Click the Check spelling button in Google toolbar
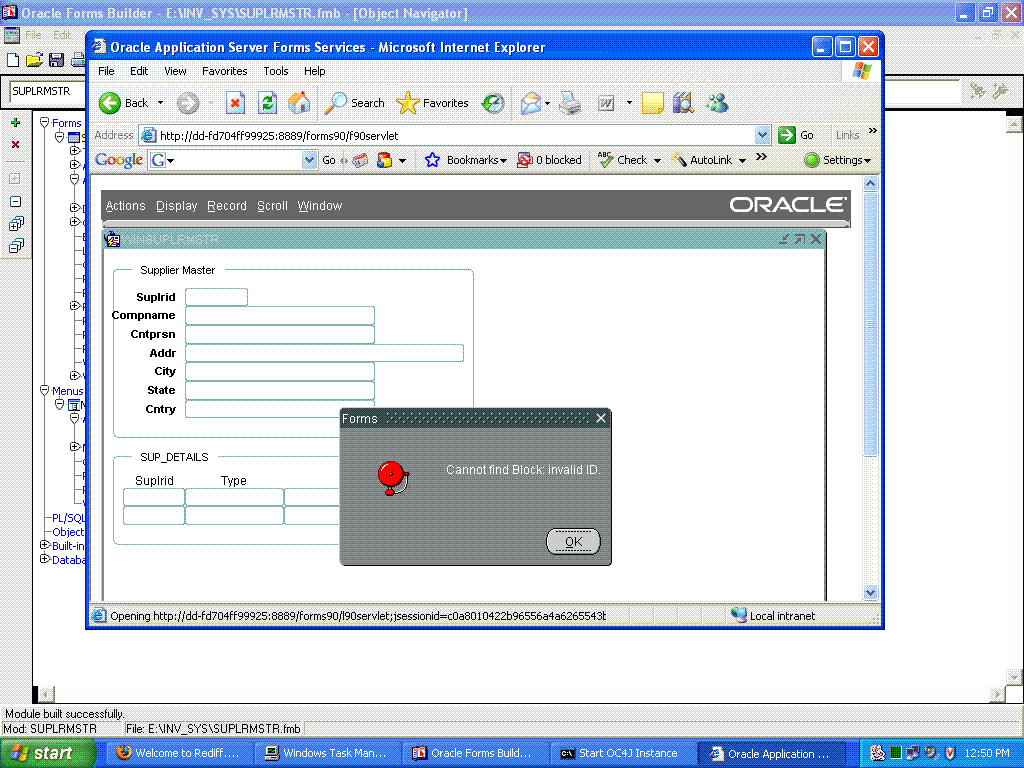Screen dimensions: 1024x768 point(623,160)
